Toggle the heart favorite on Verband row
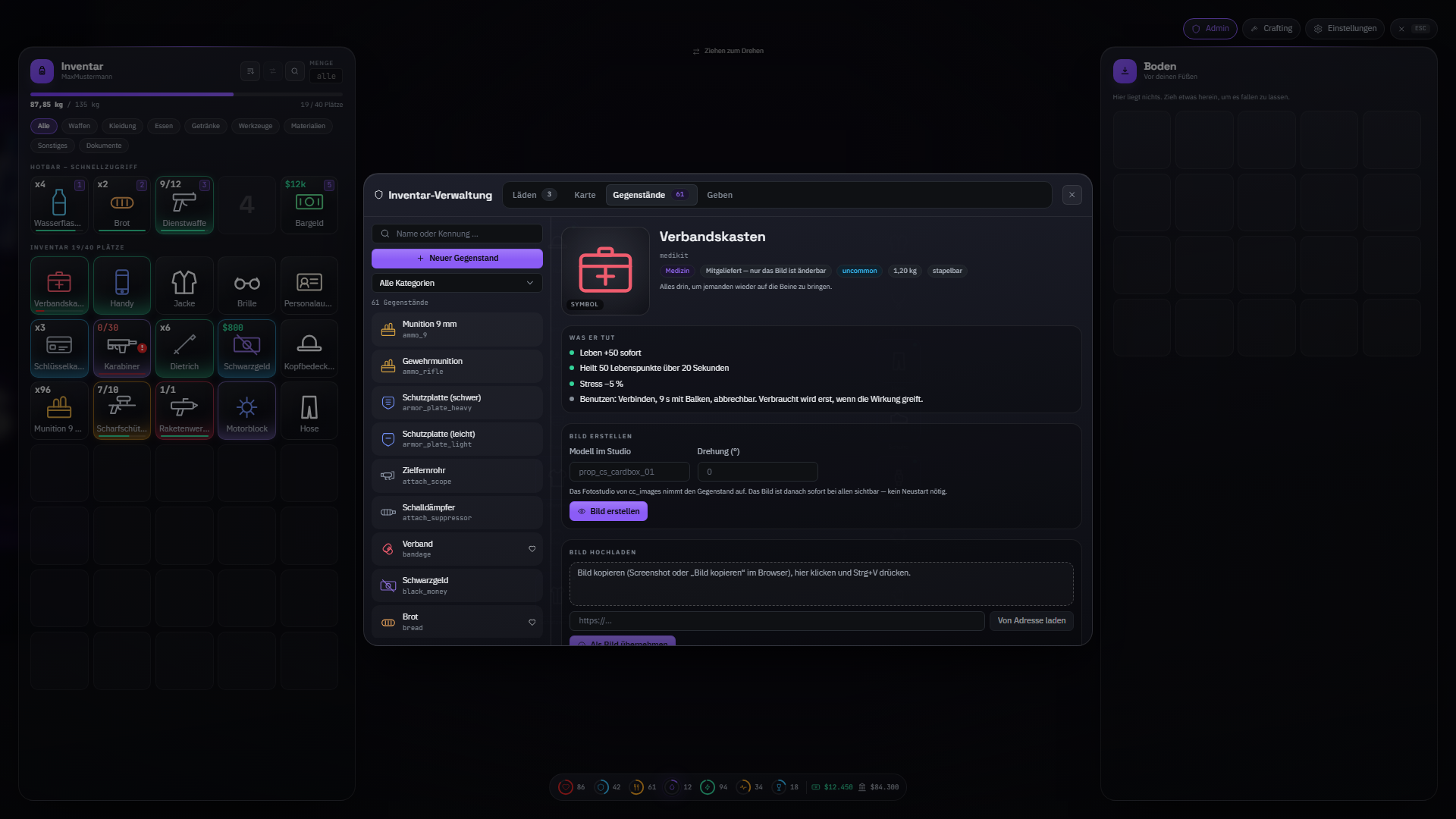1456x819 pixels. pyautogui.click(x=532, y=549)
